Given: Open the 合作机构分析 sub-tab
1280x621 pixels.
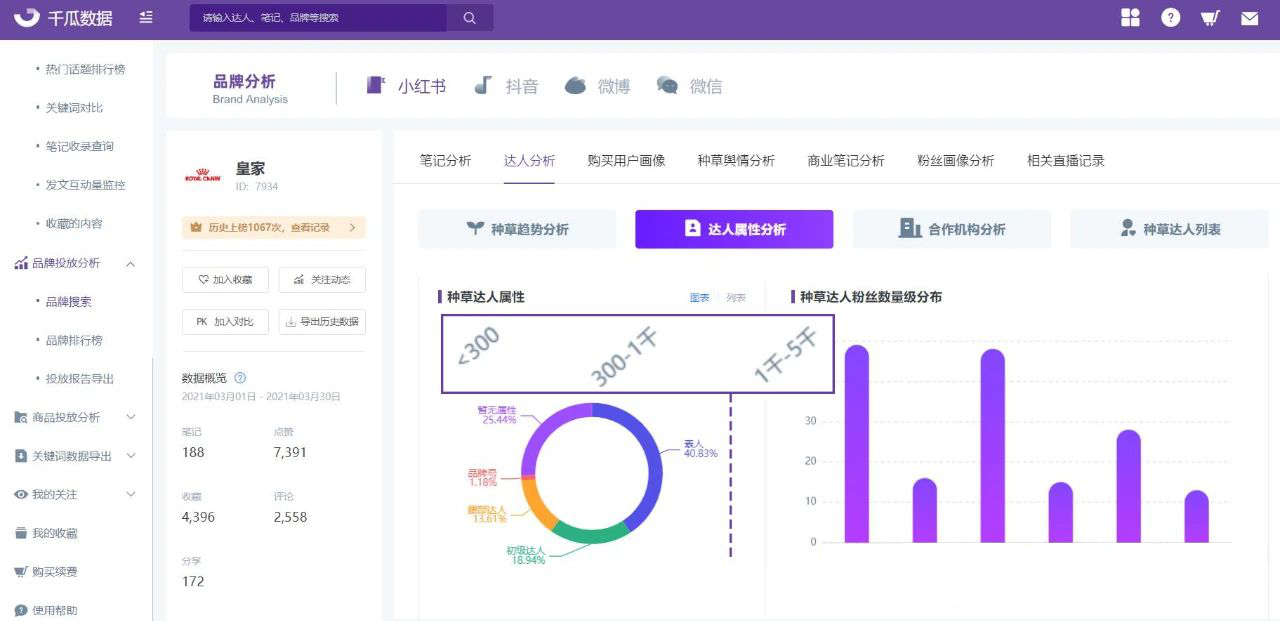Looking at the screenshot, I should pos(952,229).
